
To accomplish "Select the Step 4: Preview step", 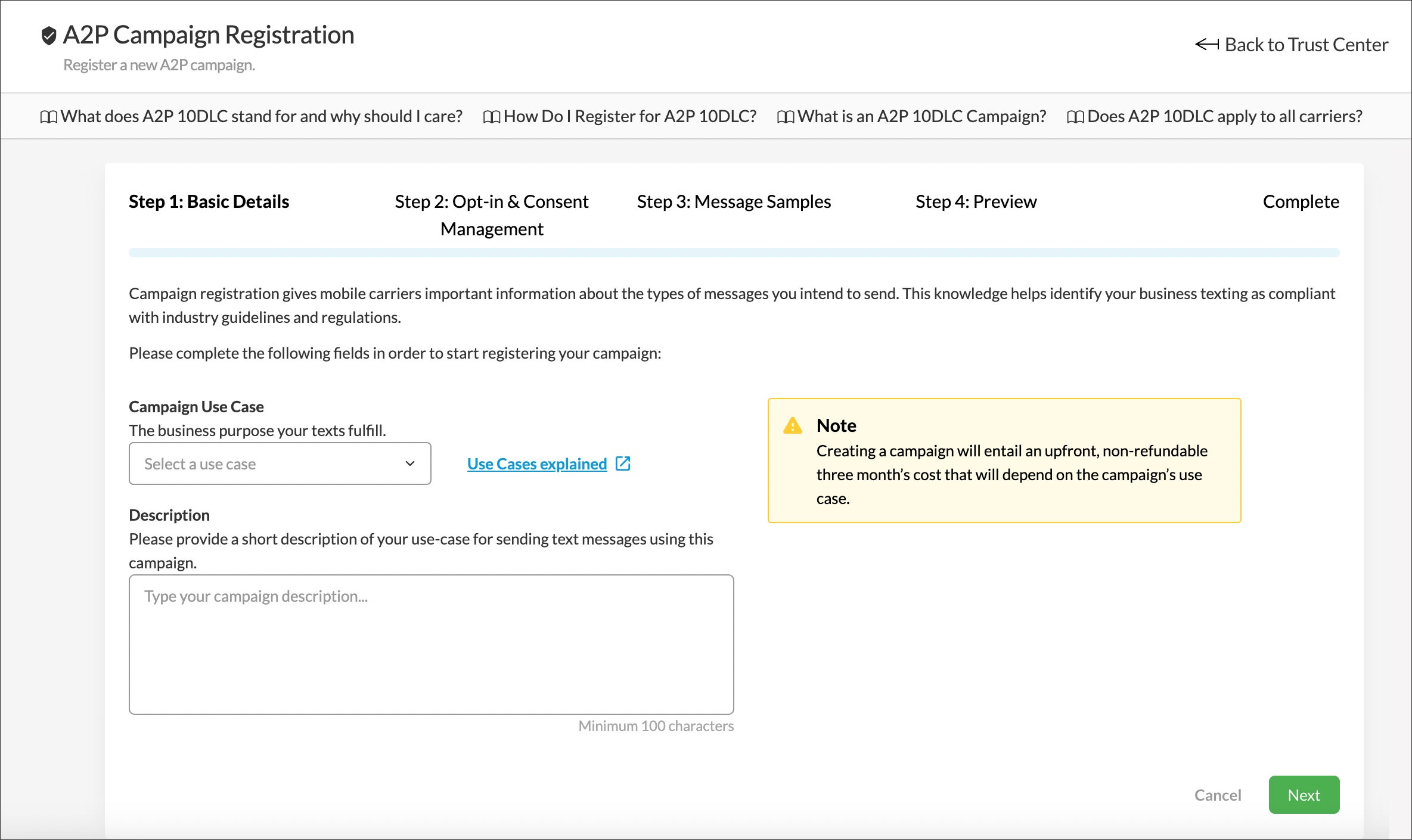I will click(x=976, y=202).
